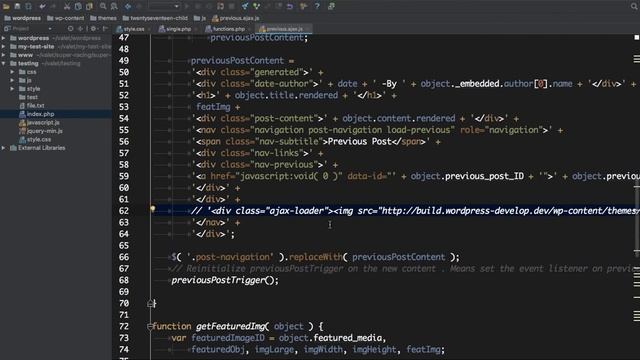Click the Copy icon in the toolbar

78,6
